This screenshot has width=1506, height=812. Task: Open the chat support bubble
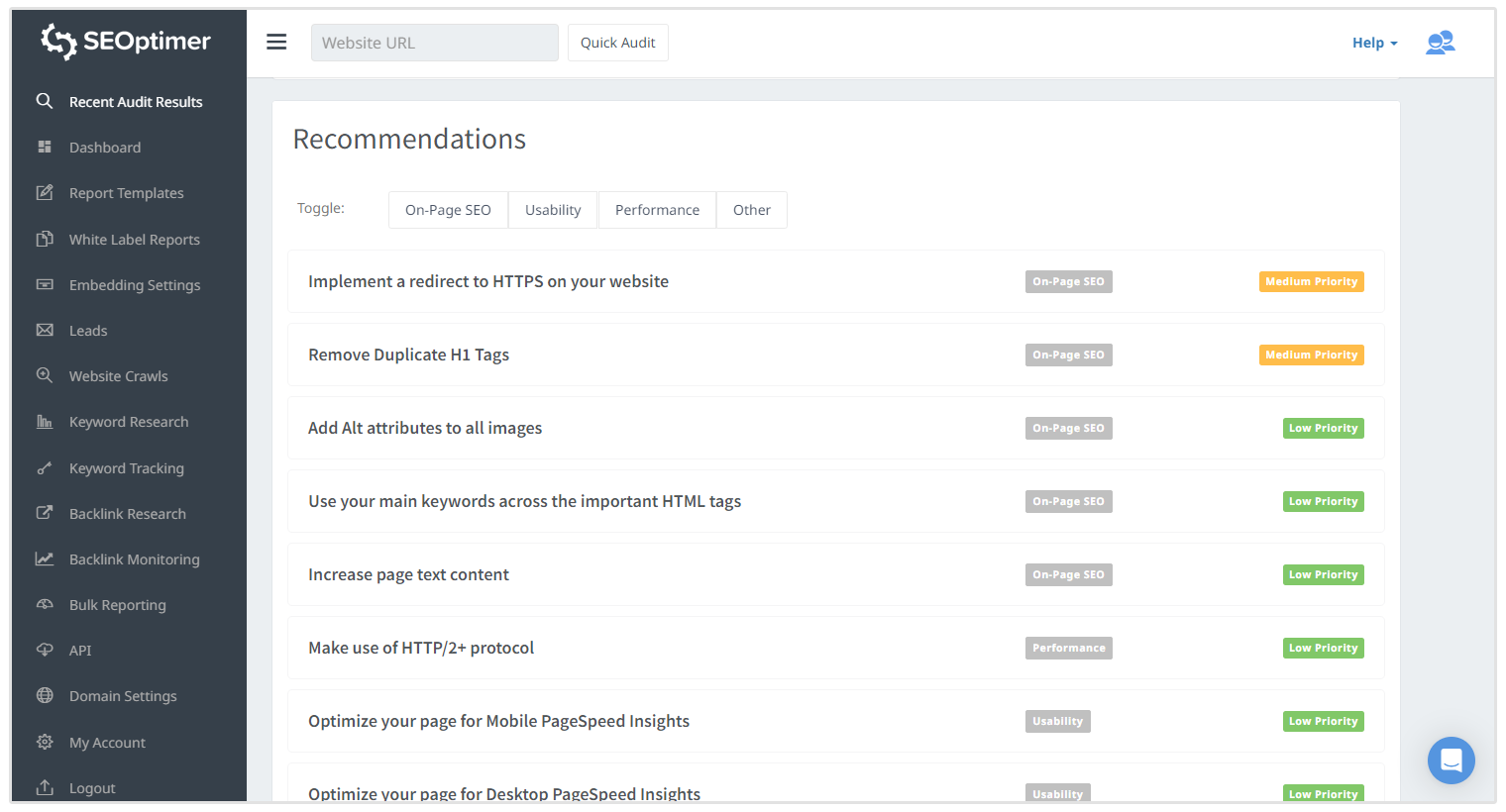(1451, 760)
